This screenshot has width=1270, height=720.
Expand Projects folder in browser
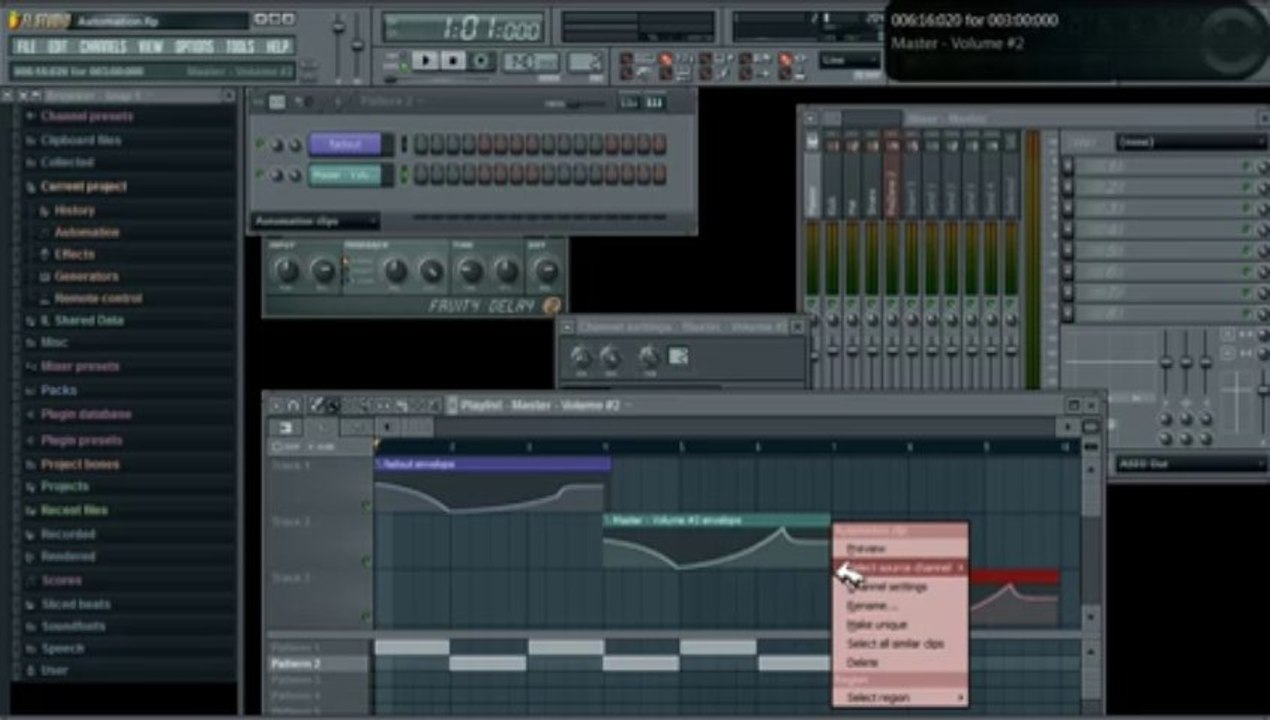point(64,486)
